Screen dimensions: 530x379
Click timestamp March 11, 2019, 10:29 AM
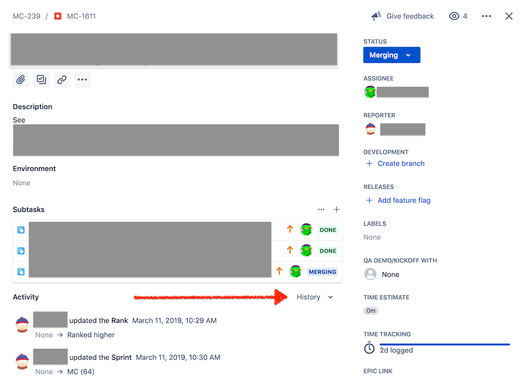pos(174,321)
